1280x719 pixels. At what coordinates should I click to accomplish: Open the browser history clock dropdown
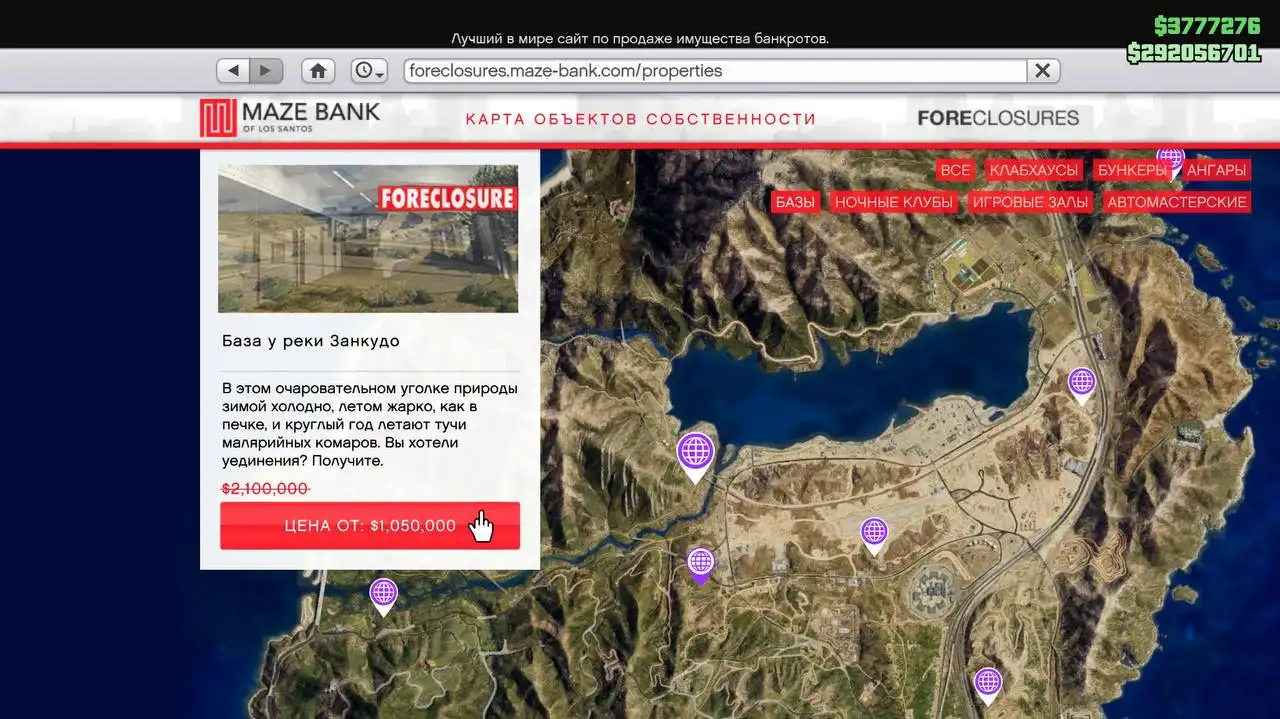click(369, 71)
